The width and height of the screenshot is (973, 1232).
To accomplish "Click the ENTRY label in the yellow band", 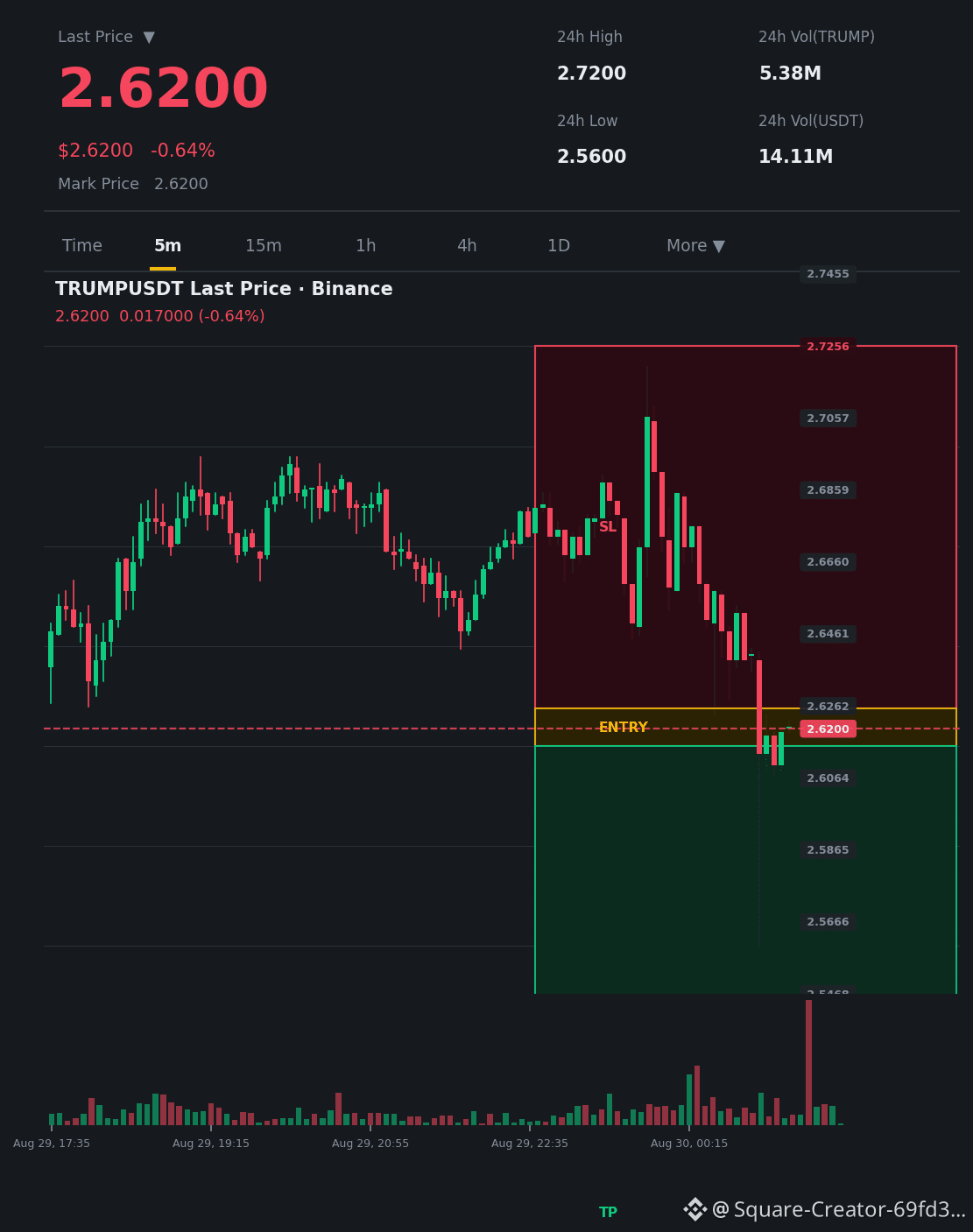I will [x=624, y=728].
